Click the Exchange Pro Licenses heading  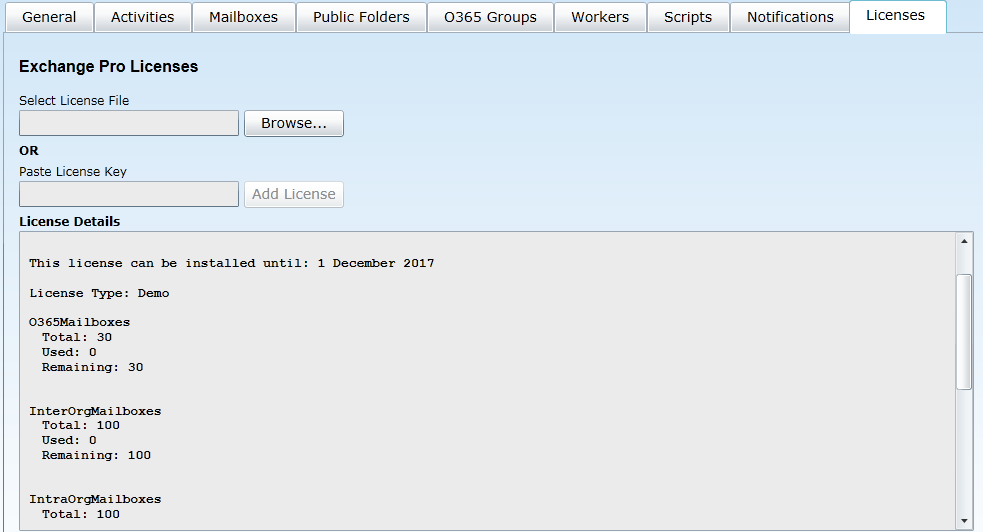point(108,66)
